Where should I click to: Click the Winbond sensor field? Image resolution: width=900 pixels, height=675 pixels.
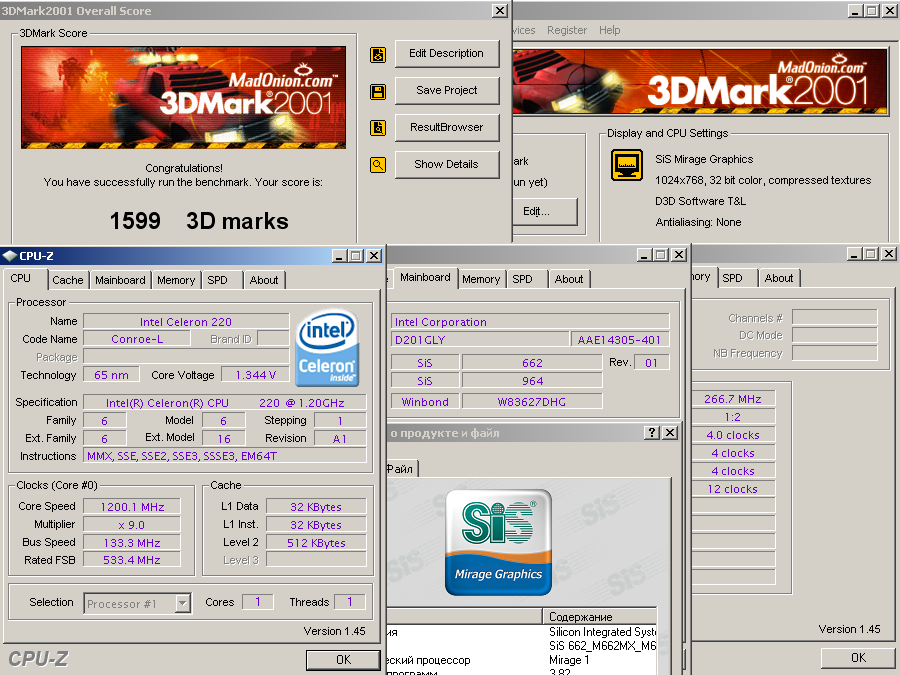(x=425, y=401)
